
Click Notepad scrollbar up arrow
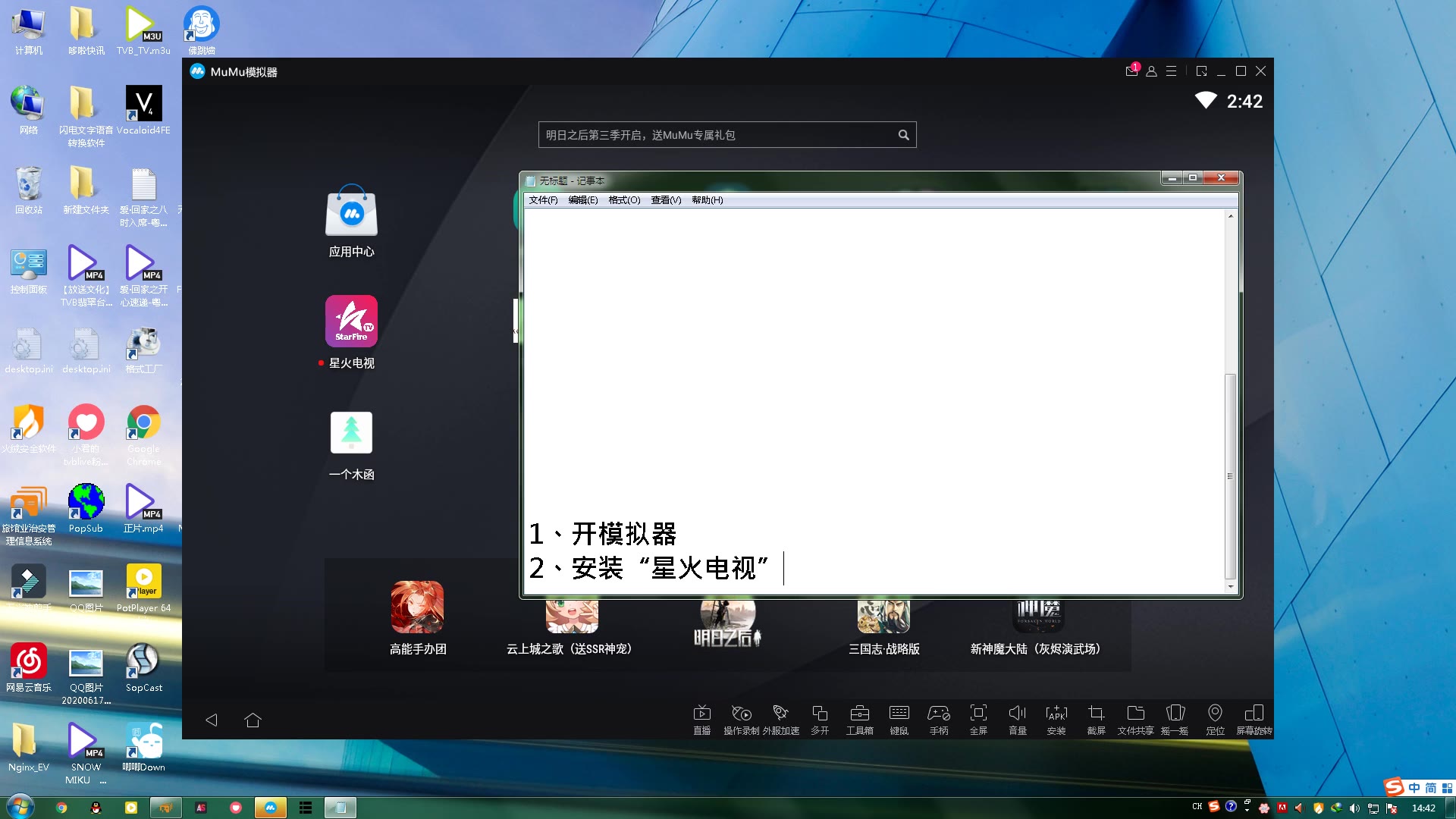1230,216
